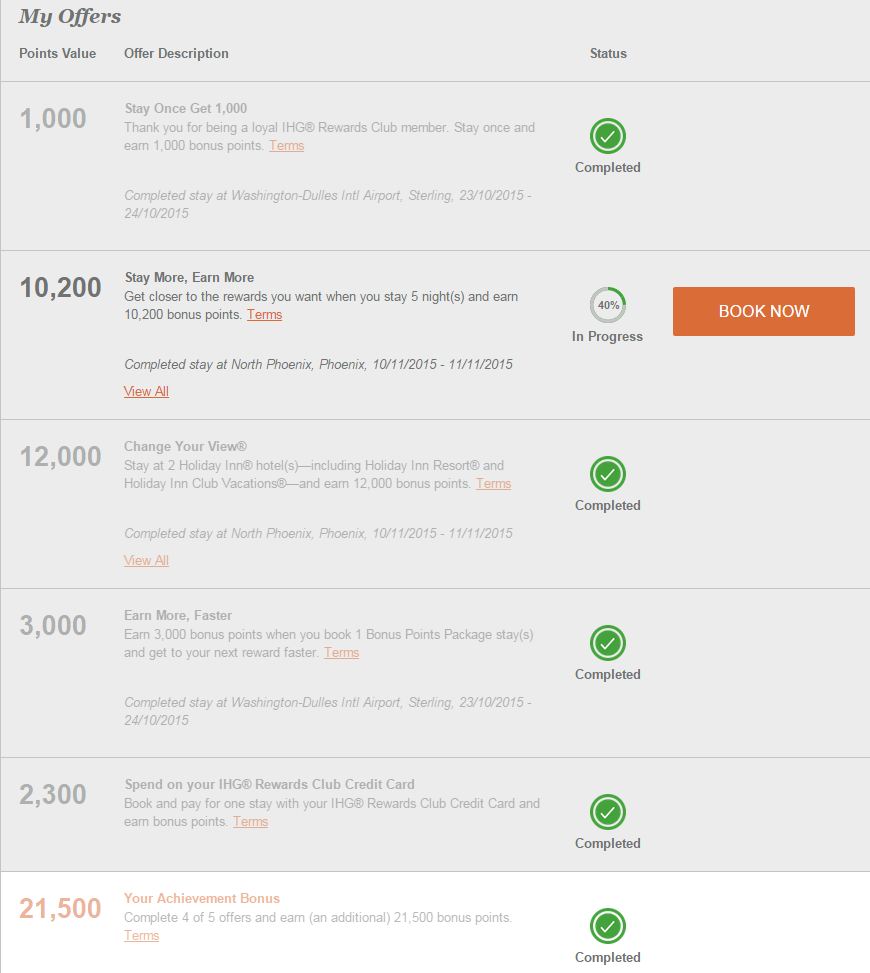Viewport: 870px width, 973px height.
Task: Click the Status column header
Action: click(x=608, y=53)
